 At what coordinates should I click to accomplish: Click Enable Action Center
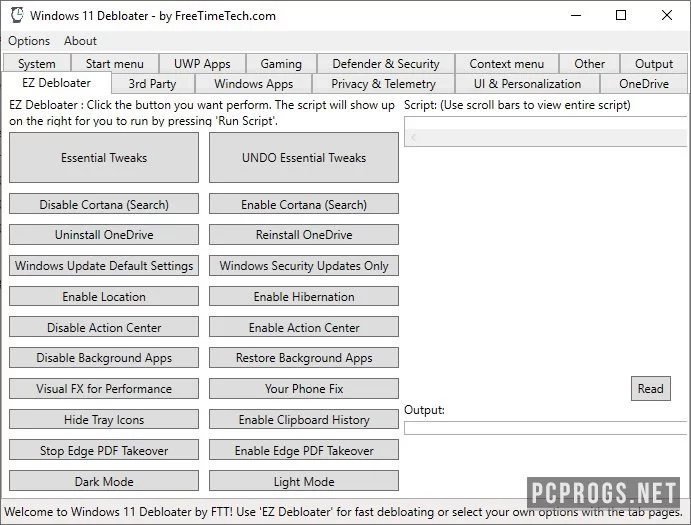[x=304, y=327]
